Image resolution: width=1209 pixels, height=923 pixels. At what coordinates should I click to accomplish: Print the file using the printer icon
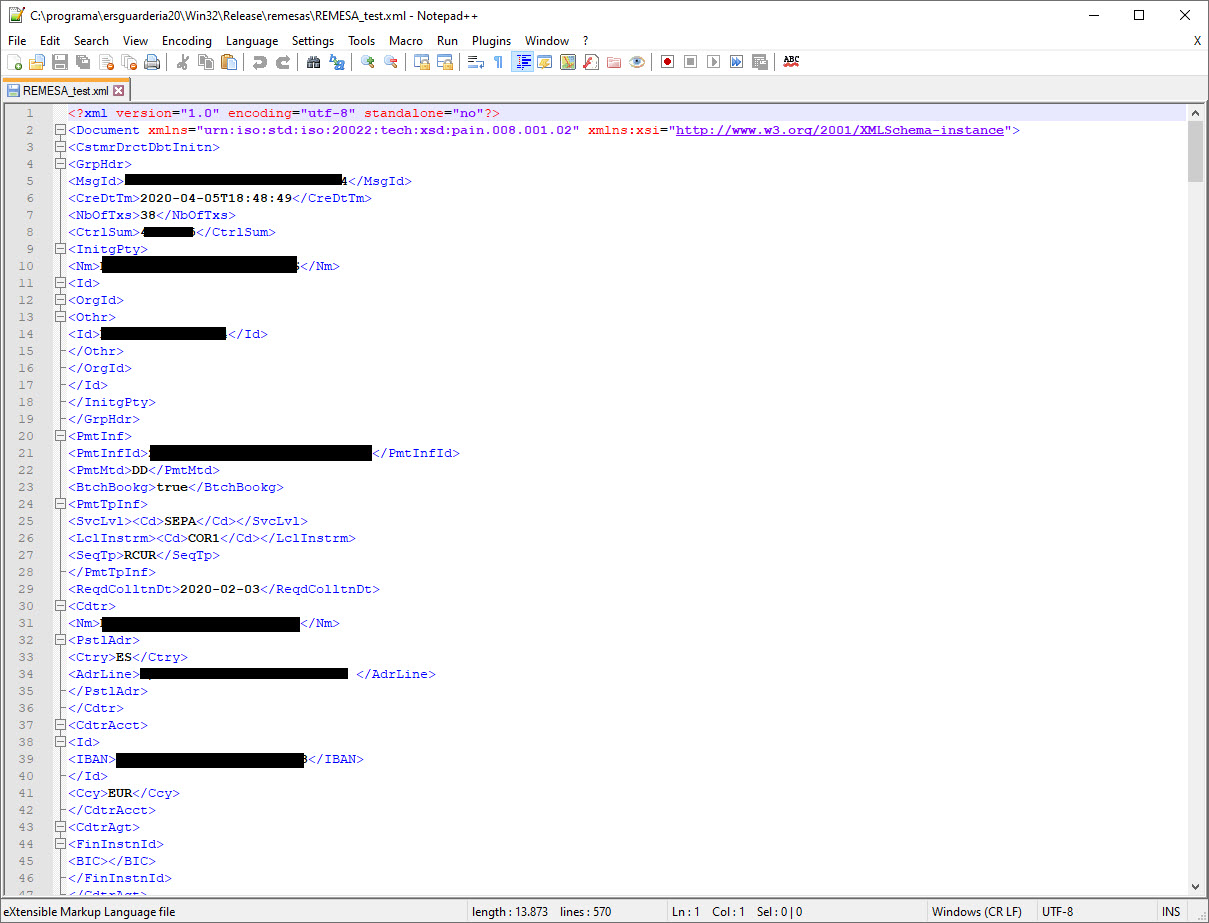click(153, 62)
